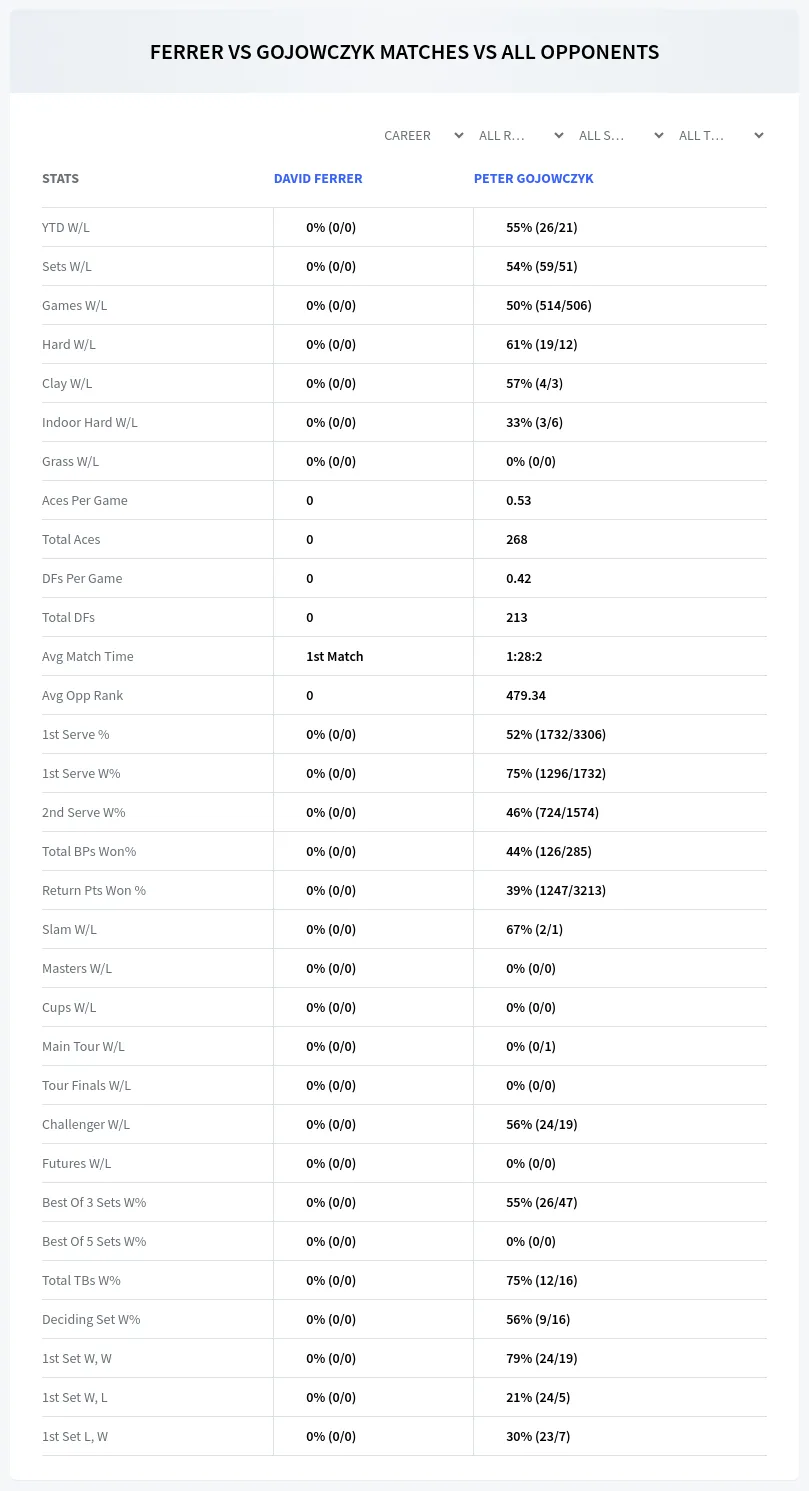Open the ALL S... surfaces dropdown
Viewport: 809px width, 1491px height.
(x=621, y=135)
